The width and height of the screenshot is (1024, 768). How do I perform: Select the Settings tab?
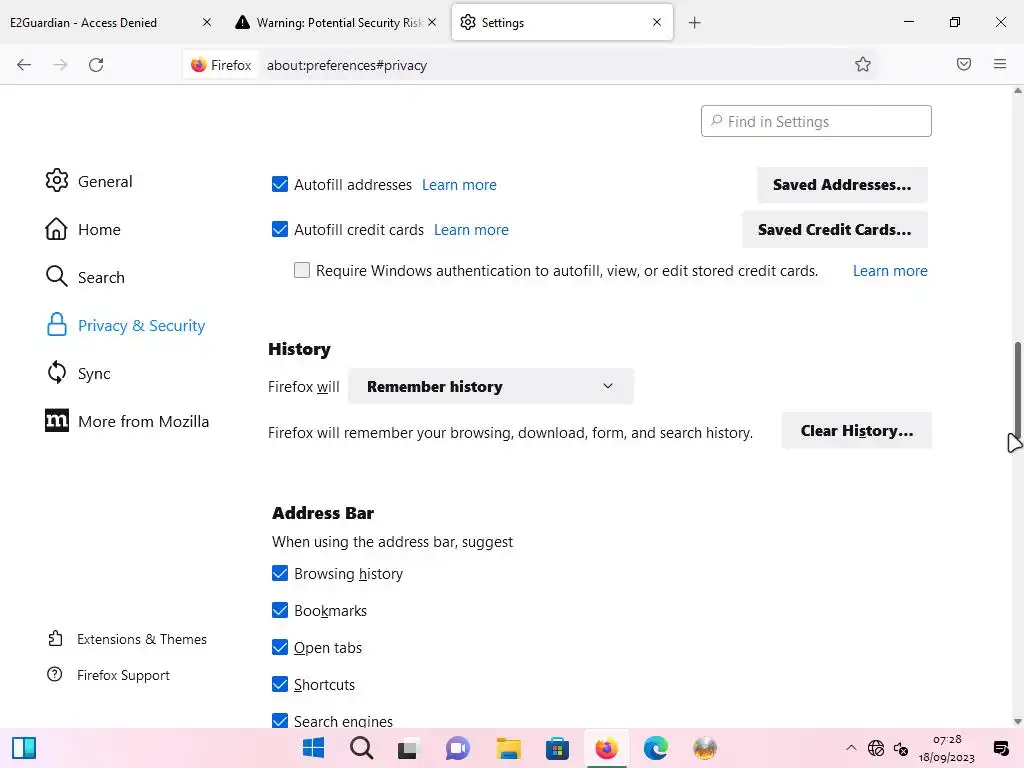coord(562,22)
